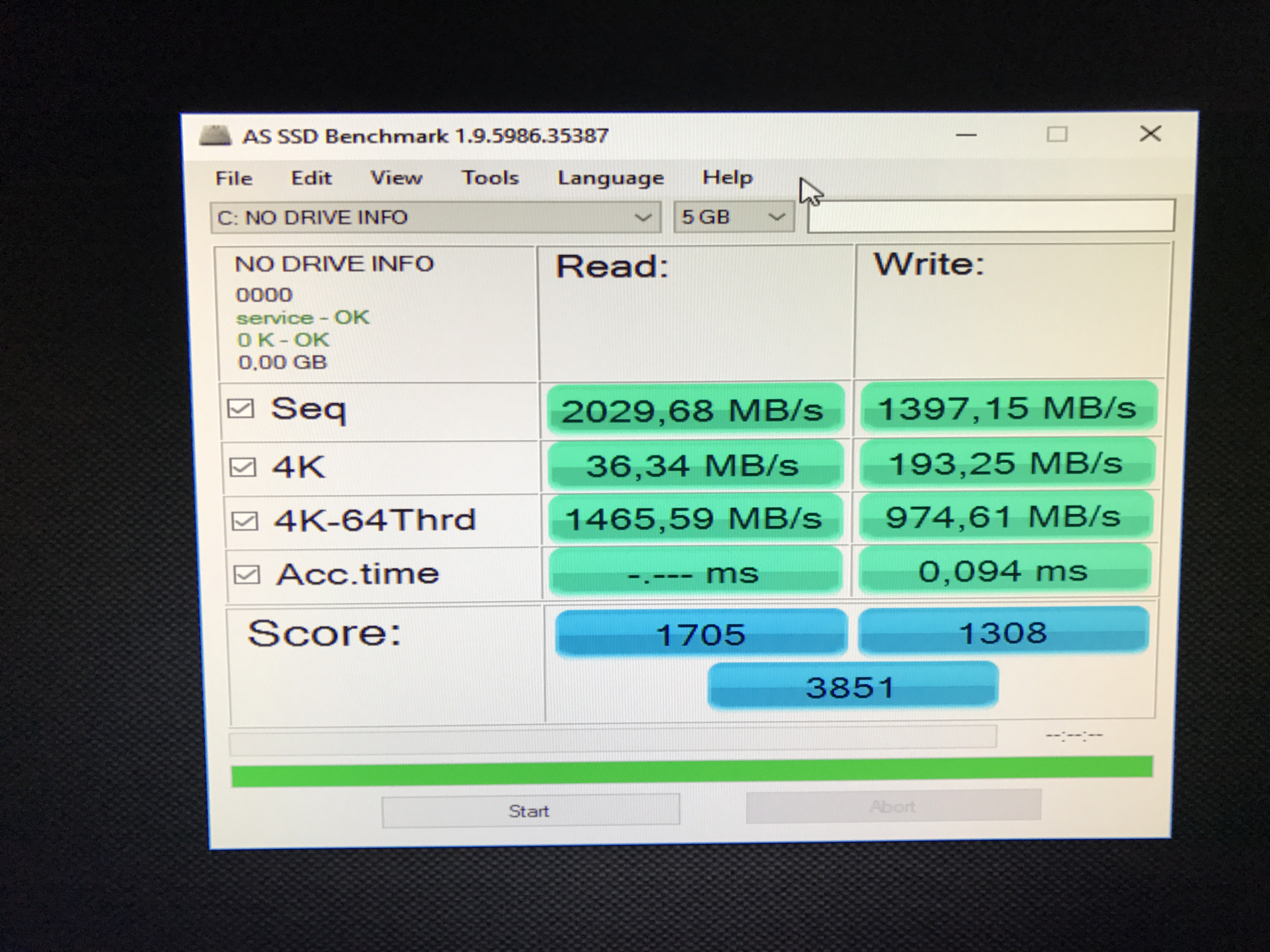
Task: Open the Help menu
Action: (x=727, y=177)
